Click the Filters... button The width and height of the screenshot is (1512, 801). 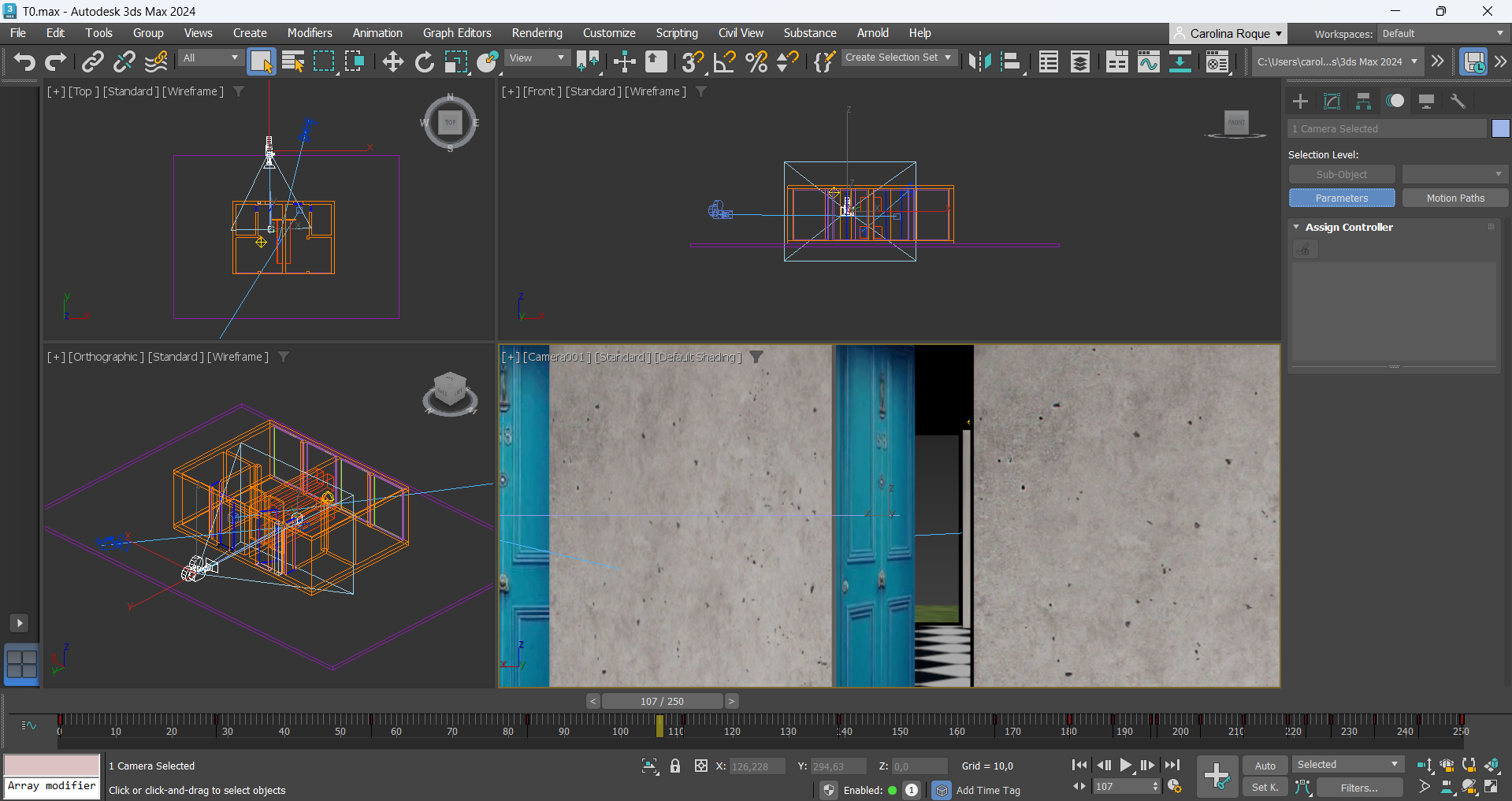tap(1359, 788)
